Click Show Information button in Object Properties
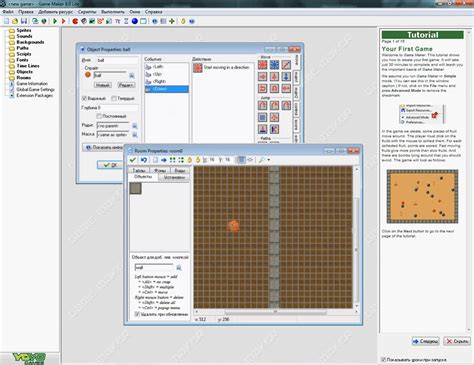The image size is (474, 365). [103, 147]
